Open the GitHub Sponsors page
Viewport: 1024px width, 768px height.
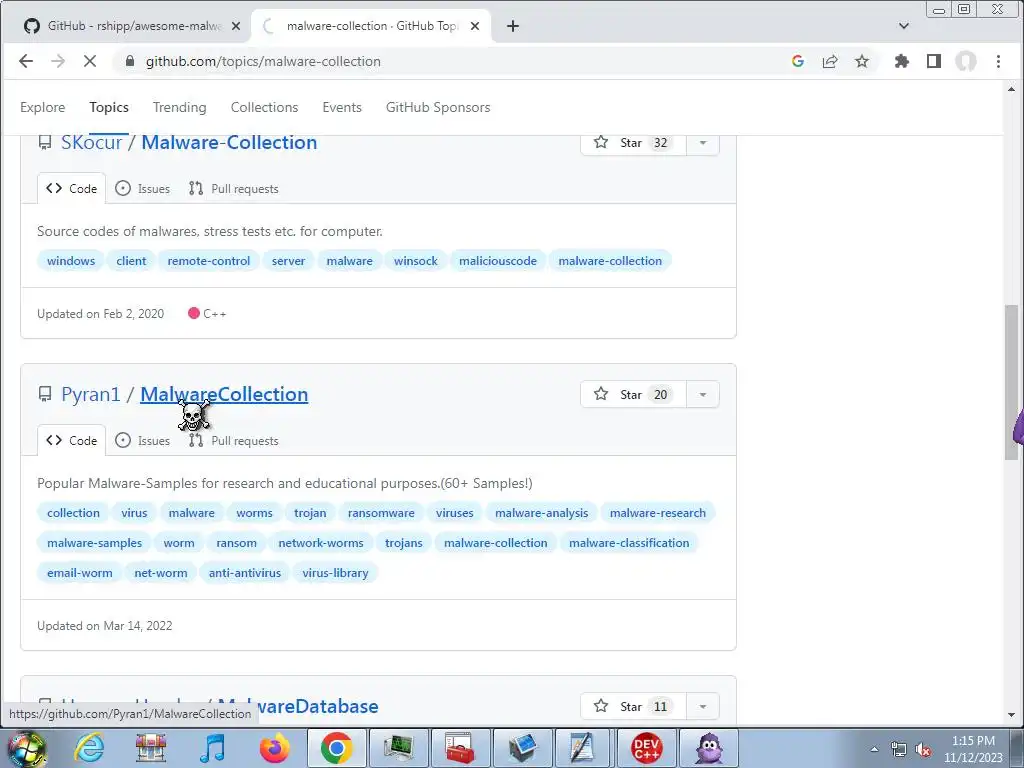point(438,107)
